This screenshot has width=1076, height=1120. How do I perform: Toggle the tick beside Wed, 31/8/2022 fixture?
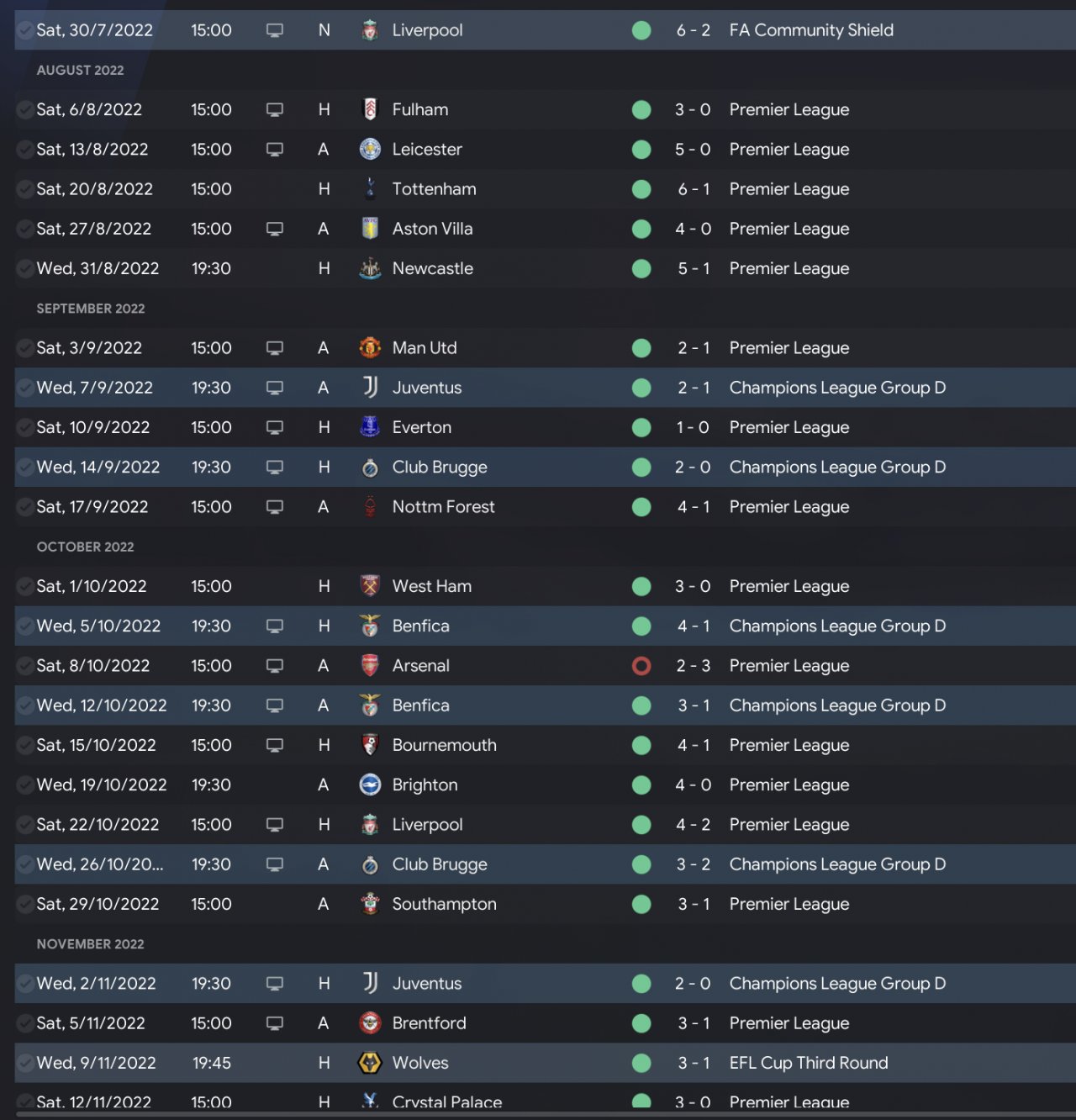point(25,269)
